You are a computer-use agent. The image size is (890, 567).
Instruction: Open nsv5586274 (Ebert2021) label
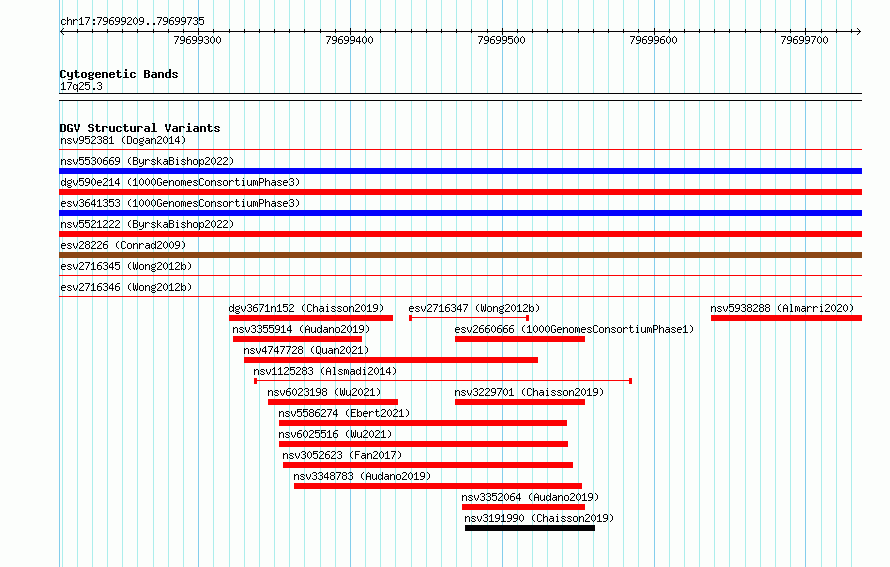[x=344, y=413]
